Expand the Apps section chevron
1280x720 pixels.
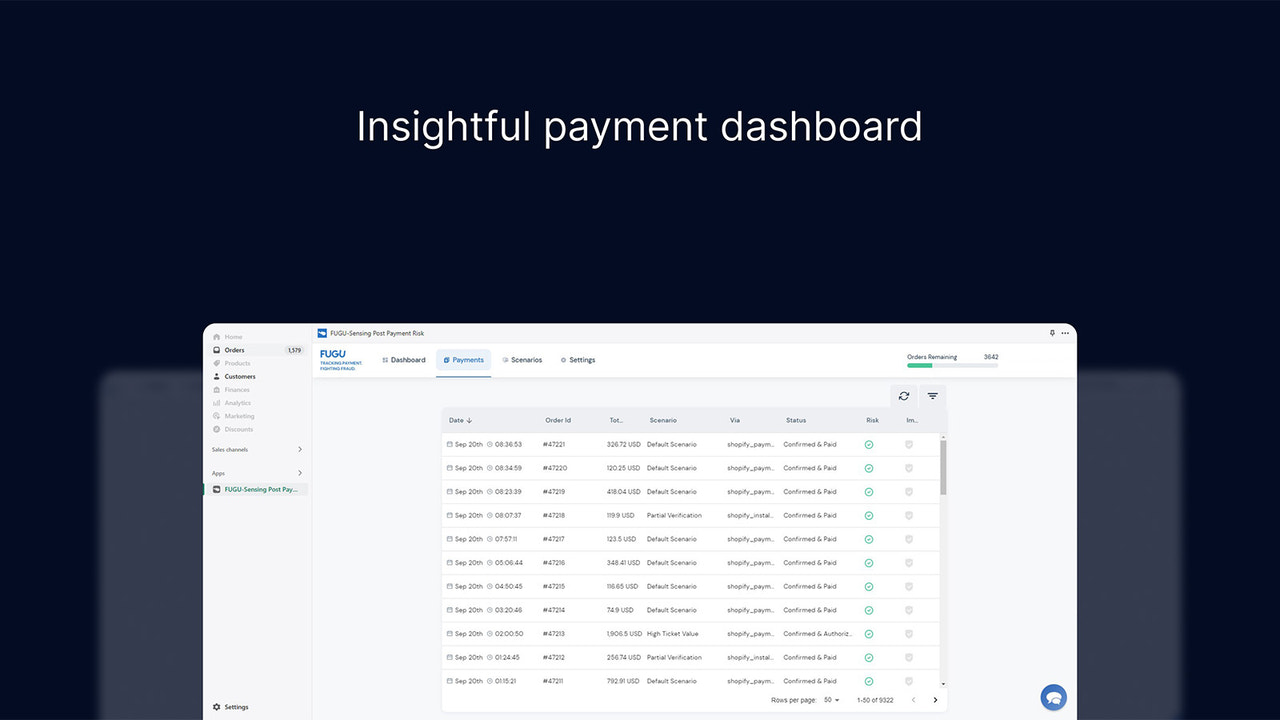click(x=299, y=473)
